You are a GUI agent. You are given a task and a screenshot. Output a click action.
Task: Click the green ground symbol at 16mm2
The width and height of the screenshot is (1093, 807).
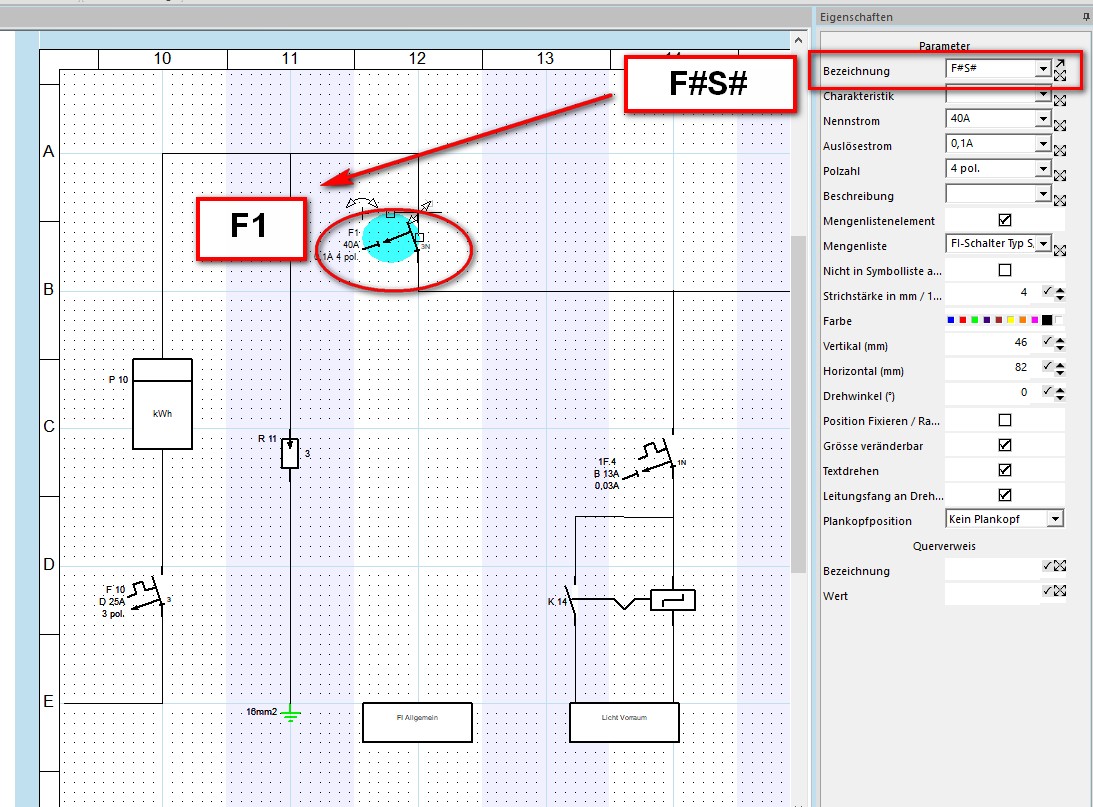pos(290,714)
